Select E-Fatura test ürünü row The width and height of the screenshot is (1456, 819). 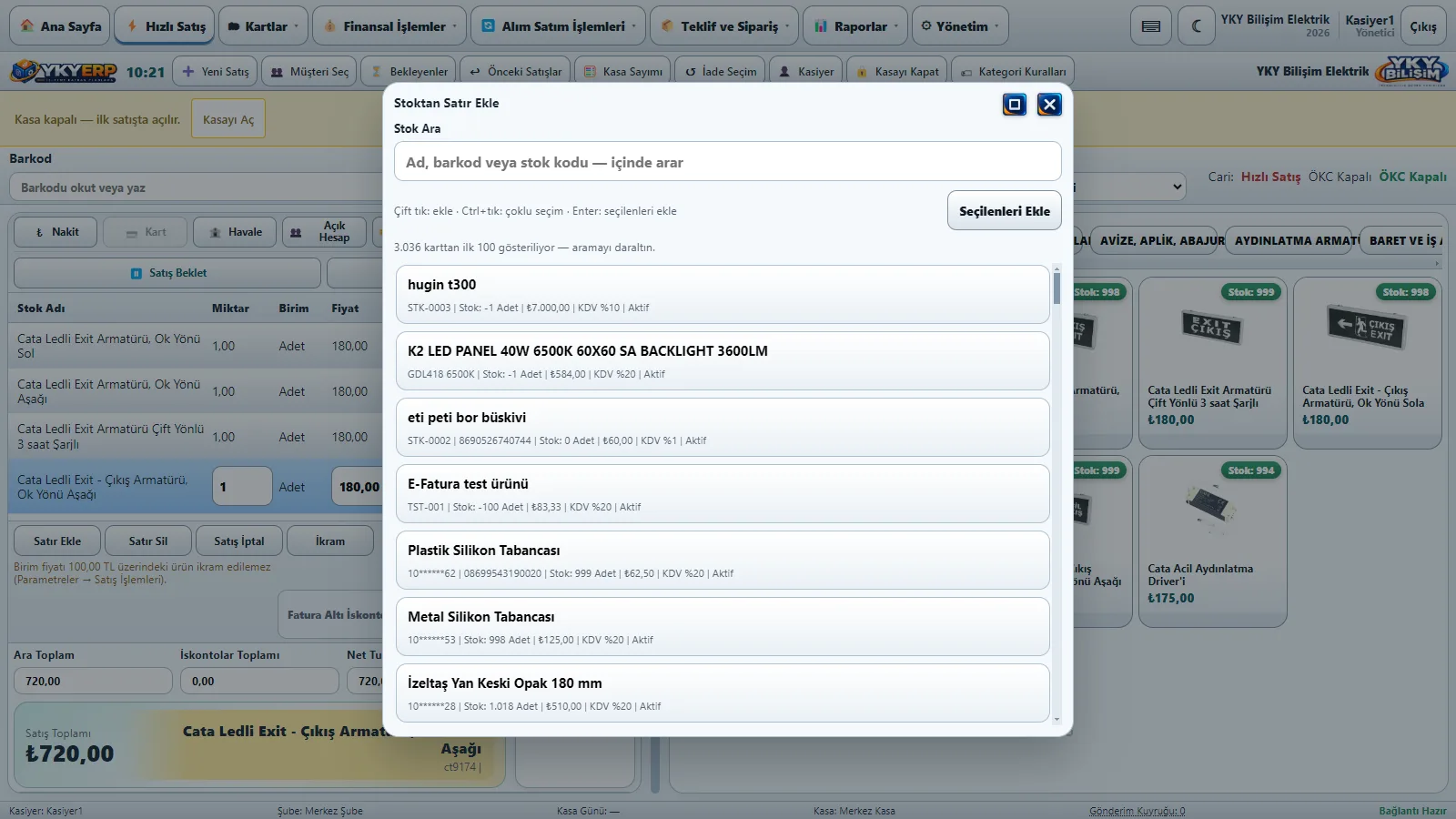click(723, 494)
